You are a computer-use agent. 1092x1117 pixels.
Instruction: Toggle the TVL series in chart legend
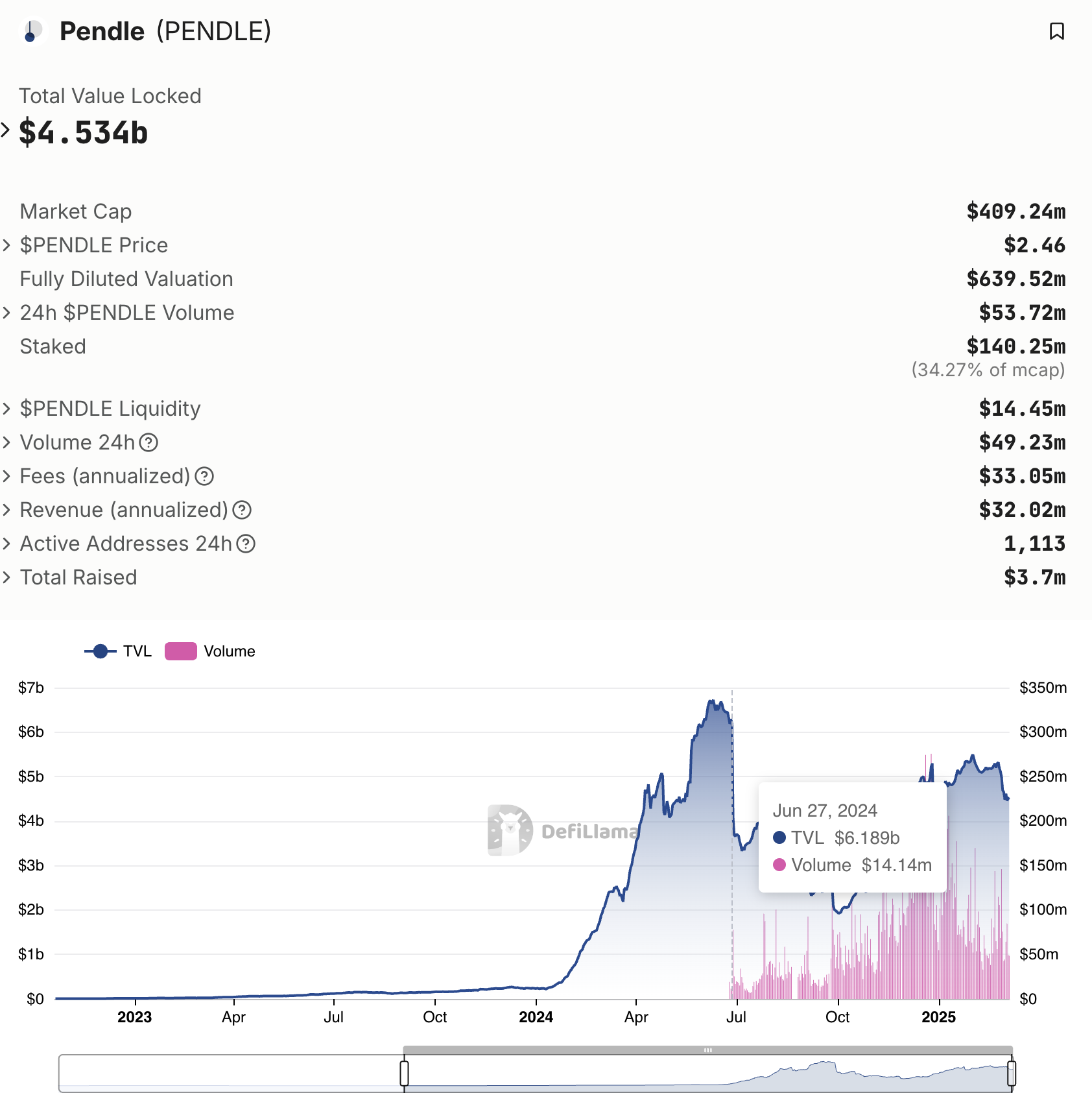coord(118,651)
